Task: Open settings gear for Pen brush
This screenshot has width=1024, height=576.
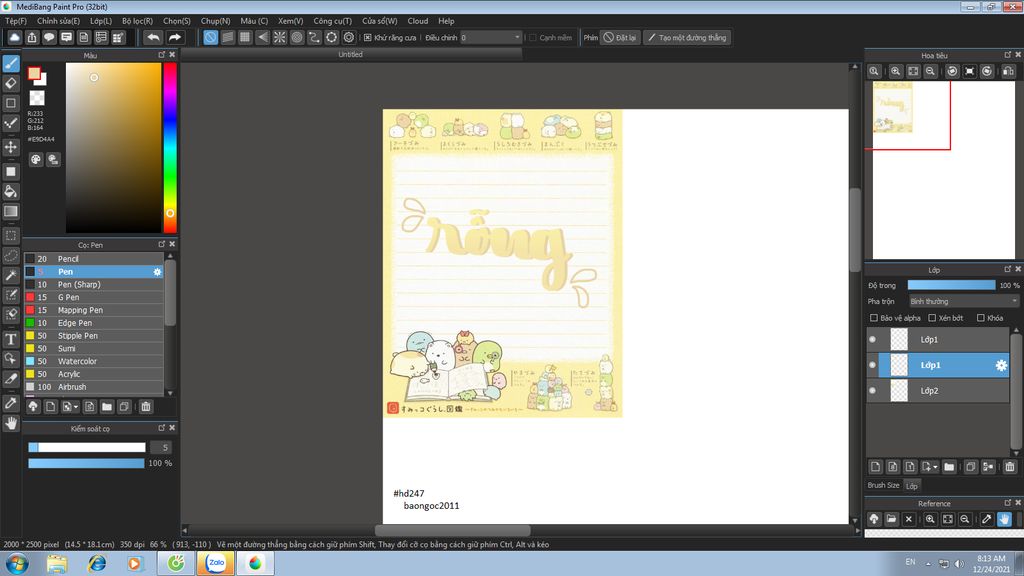Action: (157, 272)
